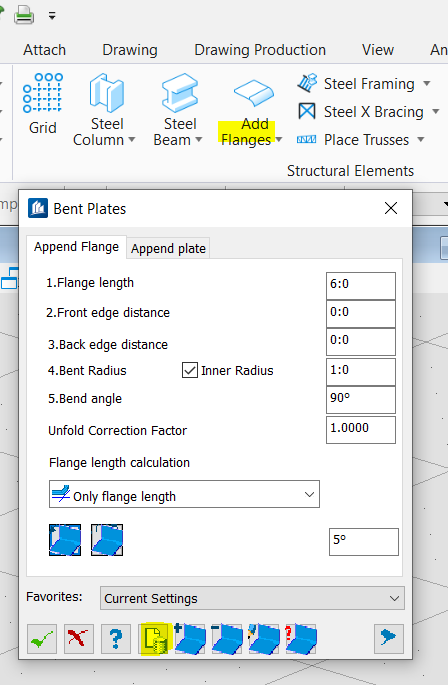Screen dimensions: 448x685
Task: Select the Steel Column tool
Action: (107, 93)
